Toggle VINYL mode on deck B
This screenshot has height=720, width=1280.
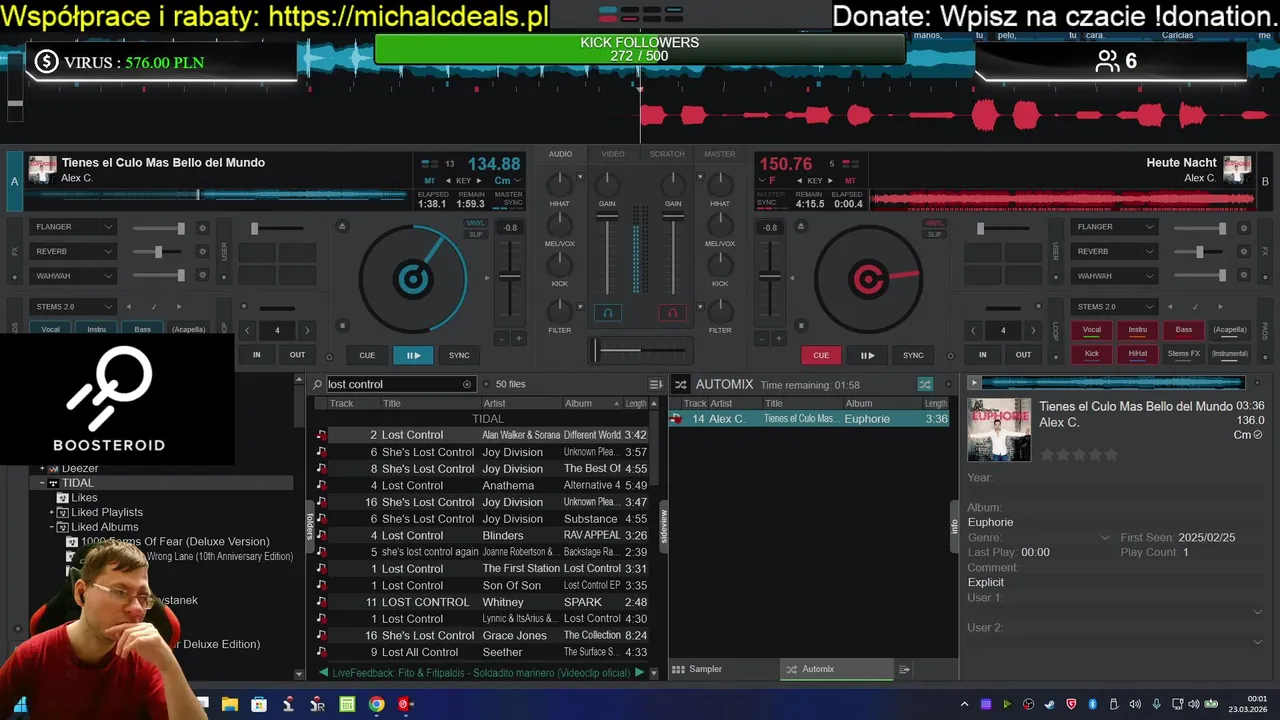[x=935, y=223]
